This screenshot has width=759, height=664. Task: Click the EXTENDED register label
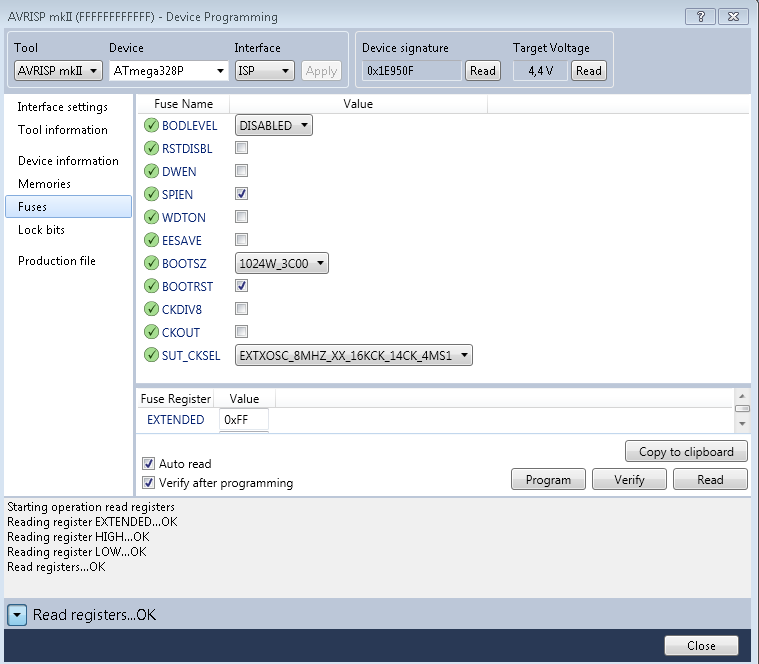pos(176,420)
